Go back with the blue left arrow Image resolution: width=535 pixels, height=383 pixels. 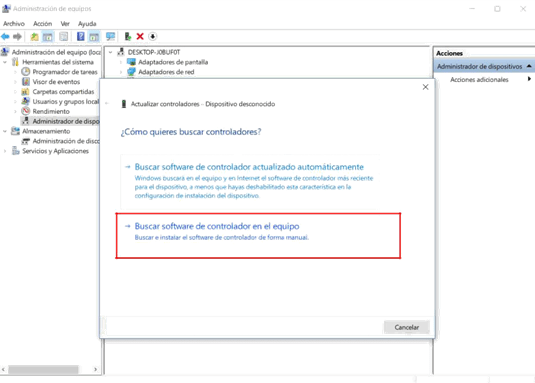(x=5, y=36)
